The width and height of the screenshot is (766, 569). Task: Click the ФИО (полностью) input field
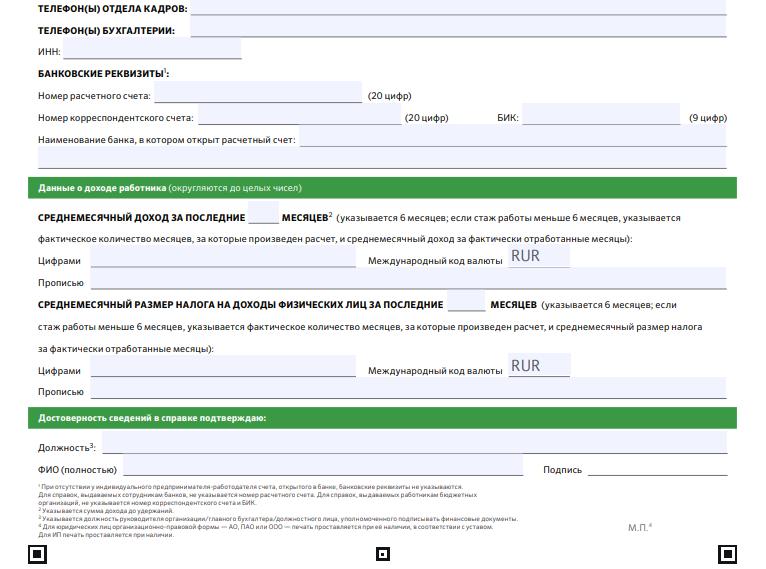click(x=323, y=465)
